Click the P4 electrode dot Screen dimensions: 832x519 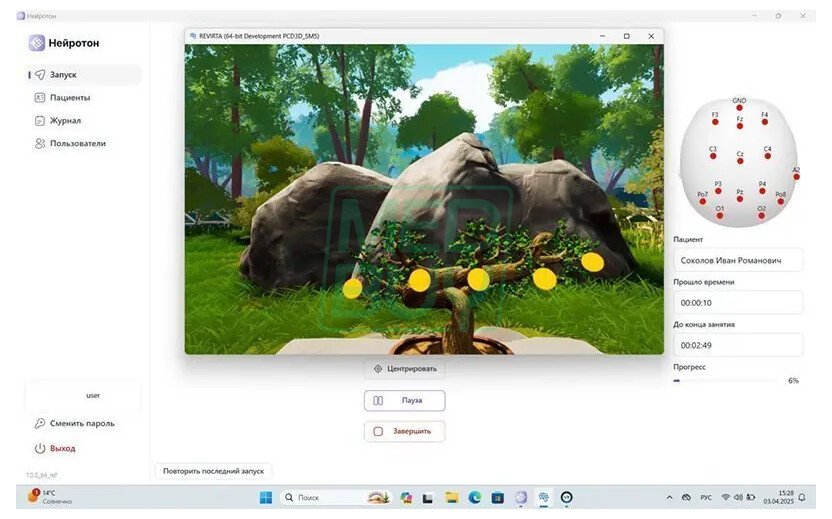point(762,191)
